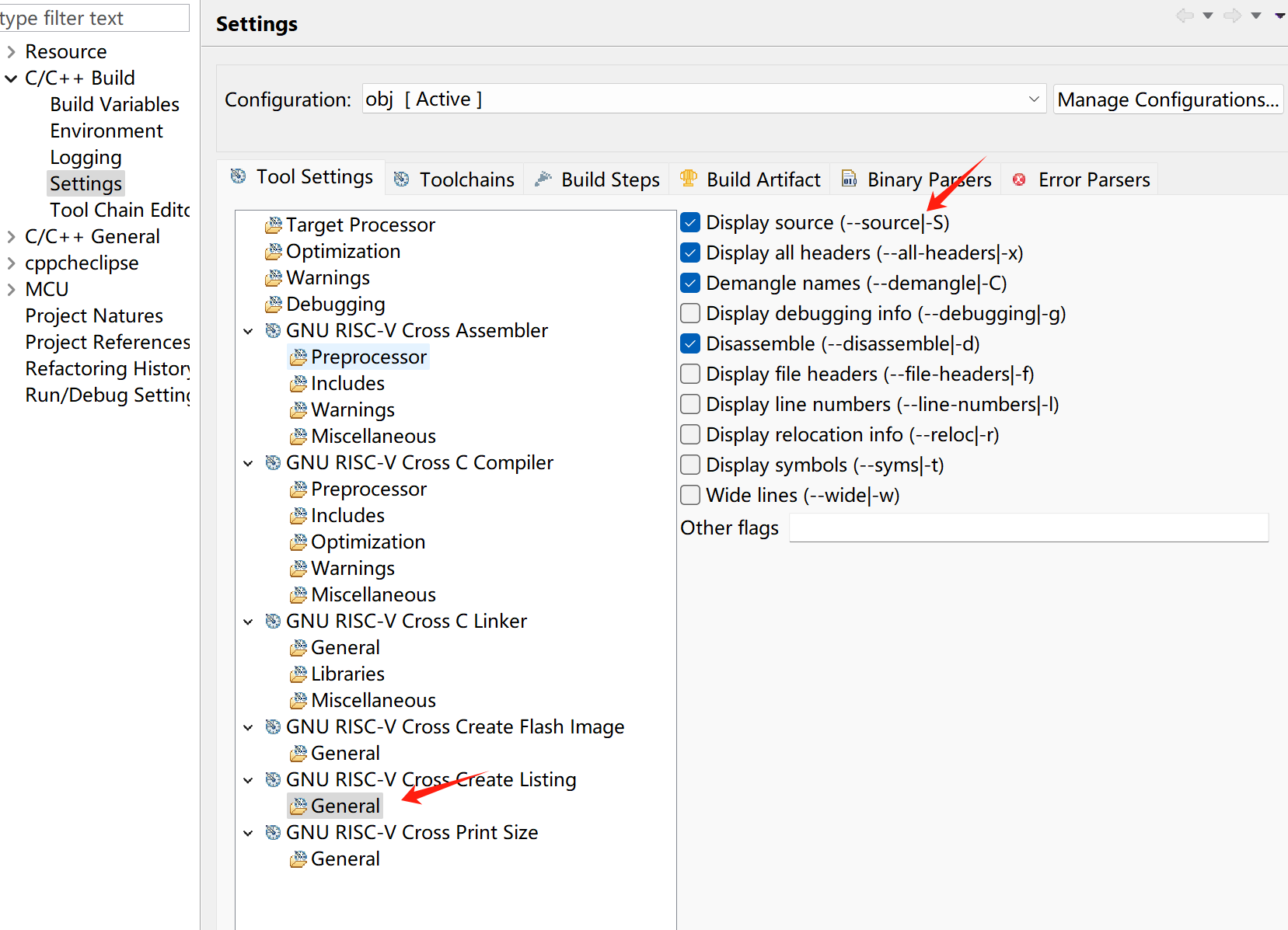Click the type filter text field
This screenshot has width=1288, height=930.
[93, 18]
